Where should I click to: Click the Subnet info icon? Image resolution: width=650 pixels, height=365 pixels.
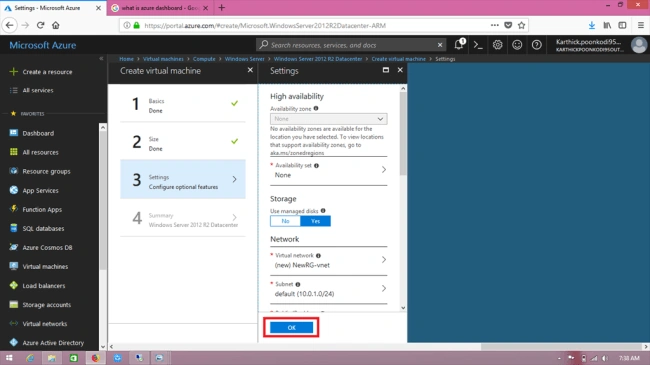pyautogui.click(x=298, y=284)
